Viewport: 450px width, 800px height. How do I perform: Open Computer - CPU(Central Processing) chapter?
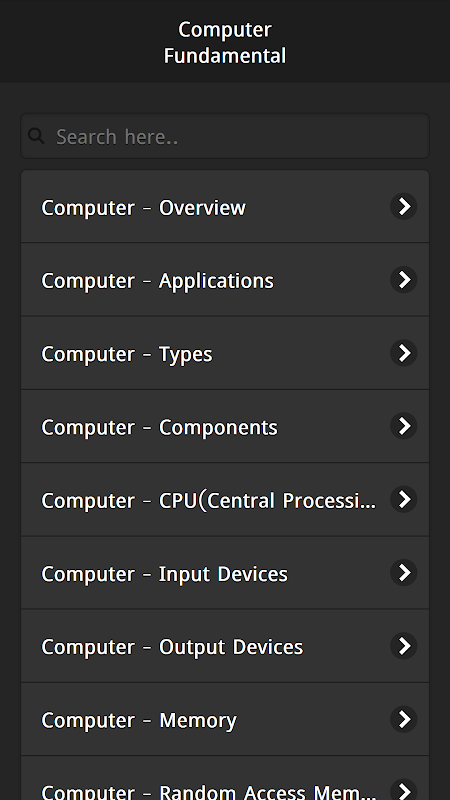pos(225,499)
